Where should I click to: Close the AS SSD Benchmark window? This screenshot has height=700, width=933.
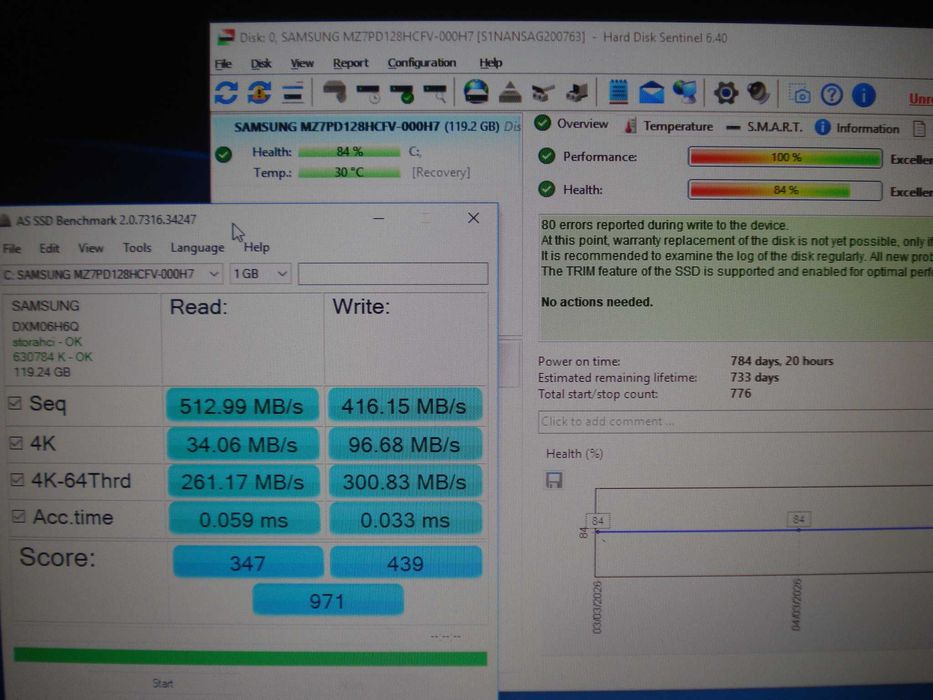click(x=473, y=218)
